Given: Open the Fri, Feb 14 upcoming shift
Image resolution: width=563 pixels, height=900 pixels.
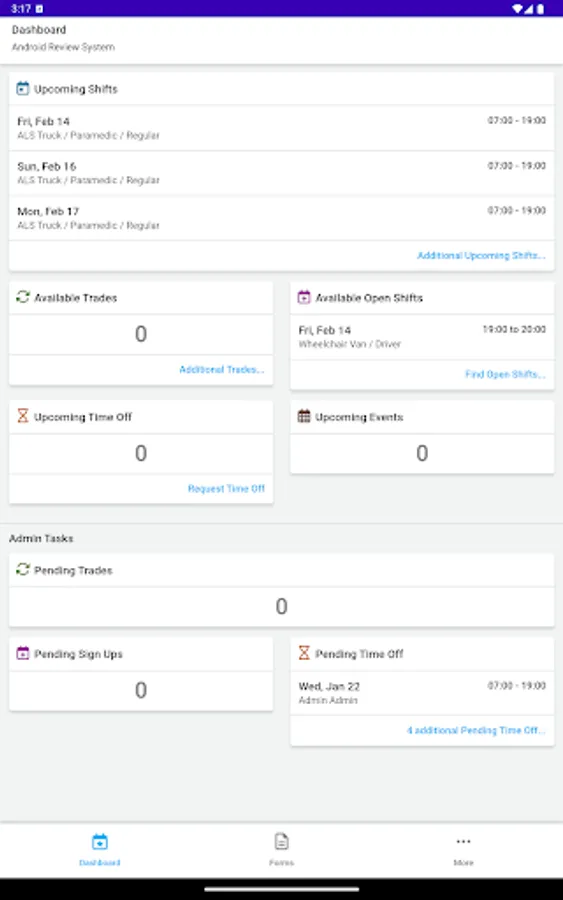Looking at the screenshot, I should click(x=281, y=128).
